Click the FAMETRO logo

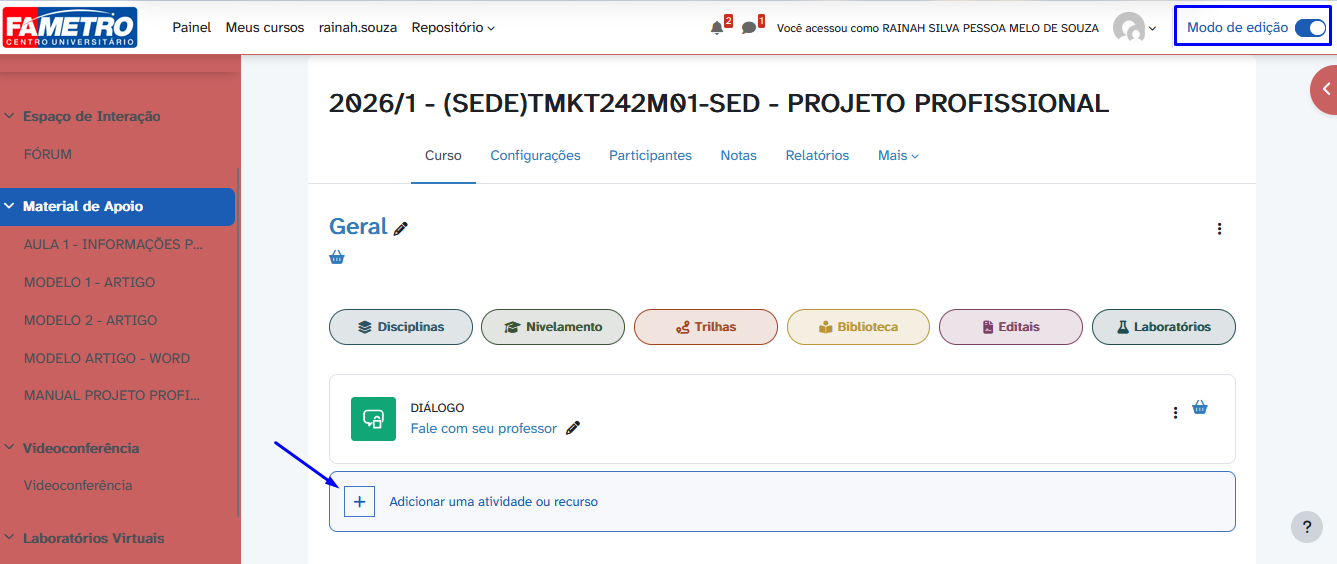70,28
